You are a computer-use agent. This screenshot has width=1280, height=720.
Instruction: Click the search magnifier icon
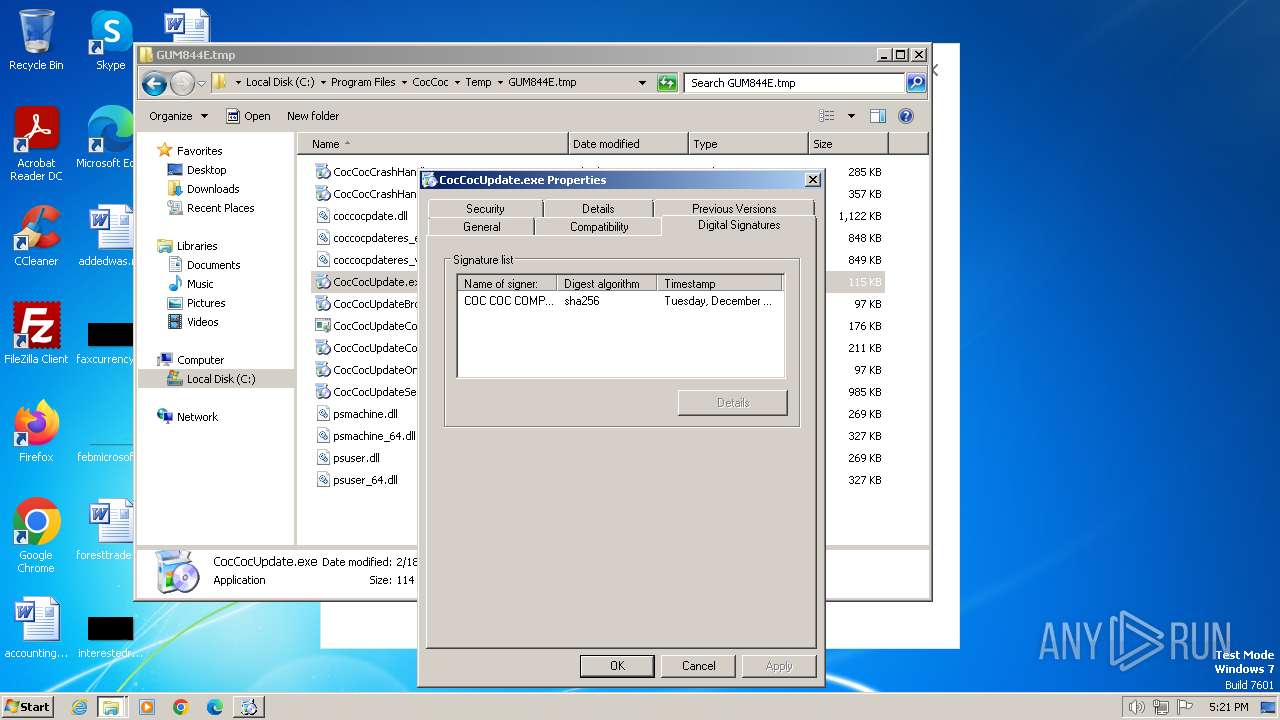tap(915, 83)
